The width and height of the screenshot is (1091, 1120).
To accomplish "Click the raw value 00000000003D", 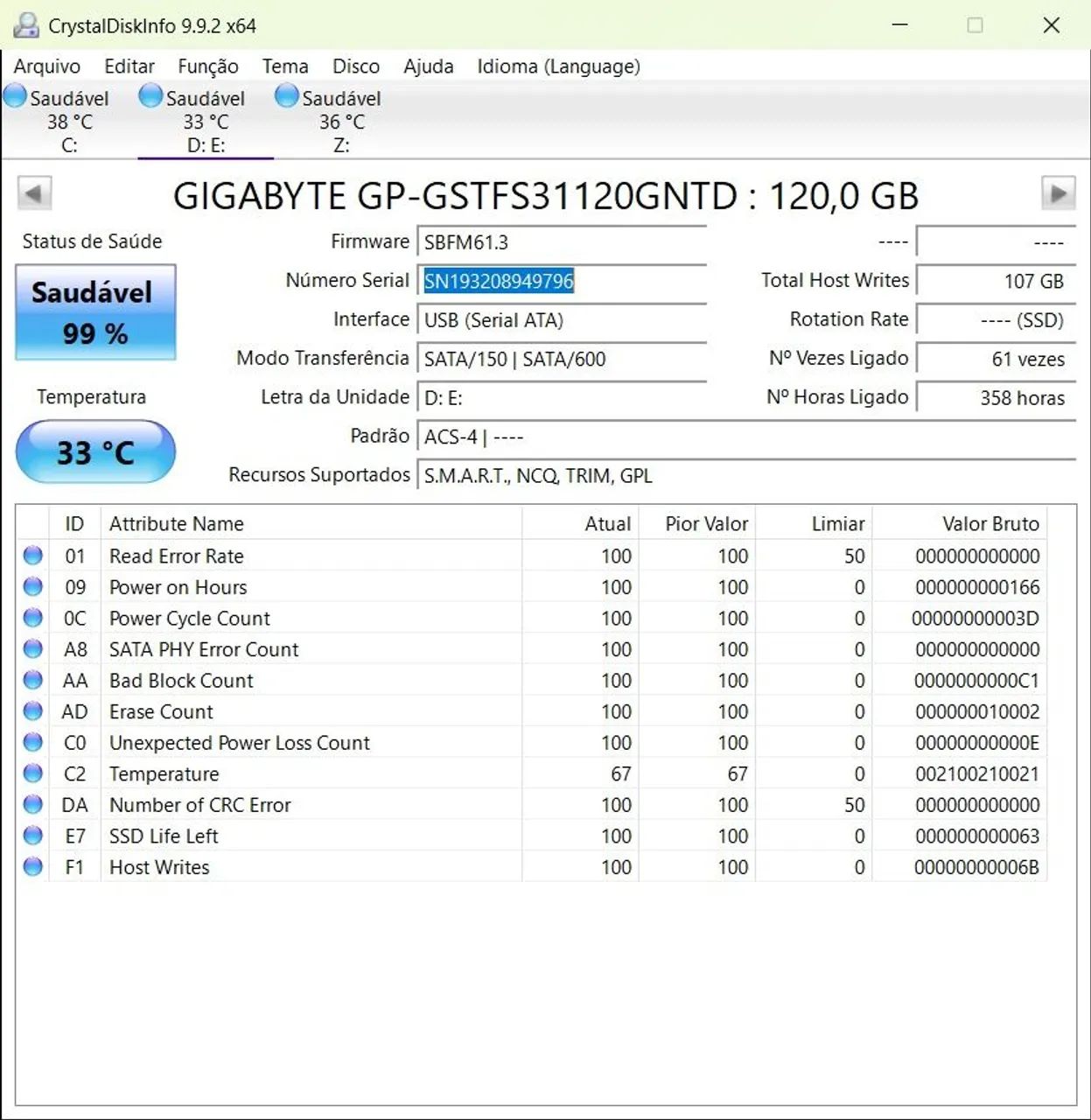I will point(976,618).
